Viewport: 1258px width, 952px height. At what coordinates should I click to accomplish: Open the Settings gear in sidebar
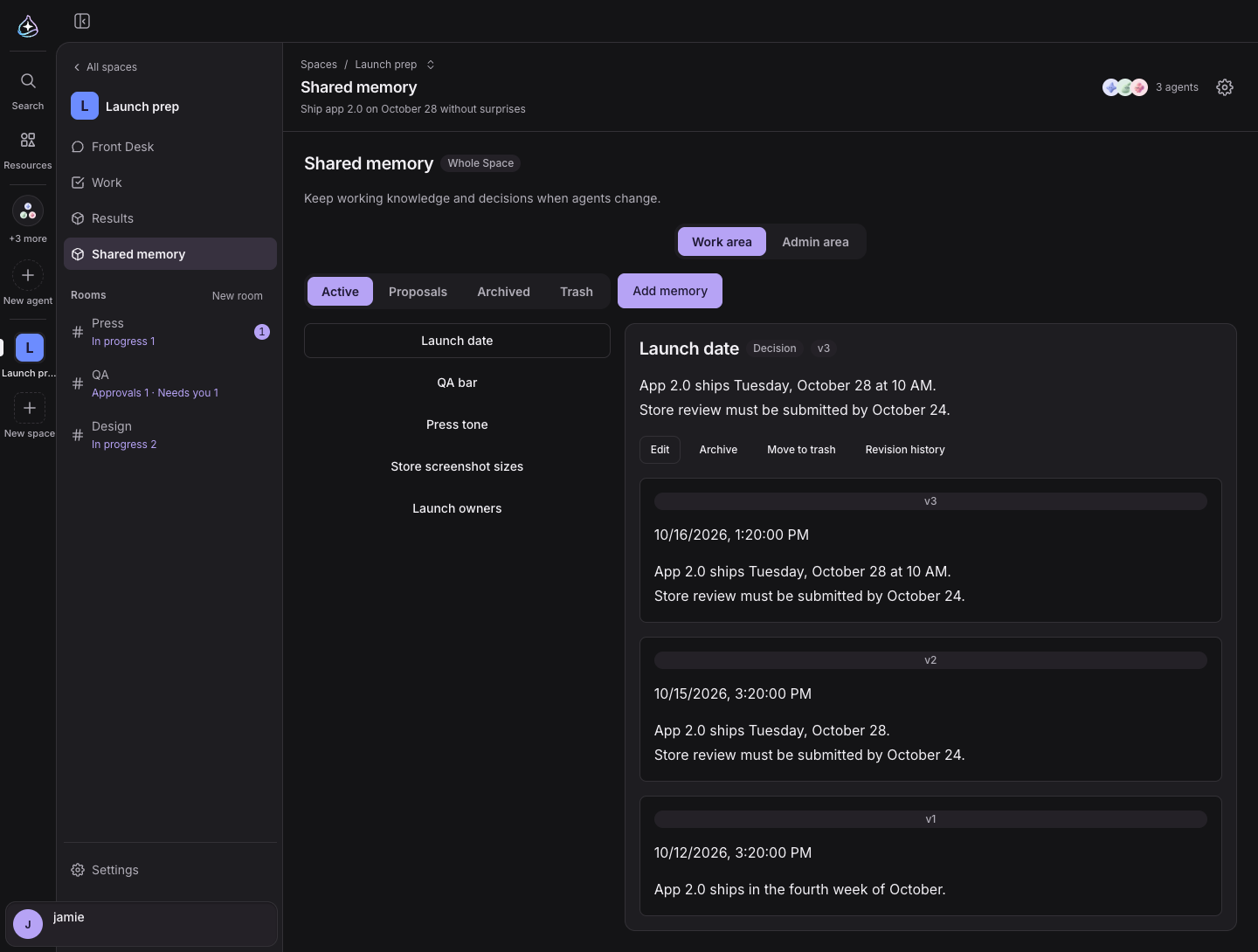[78, 870]
